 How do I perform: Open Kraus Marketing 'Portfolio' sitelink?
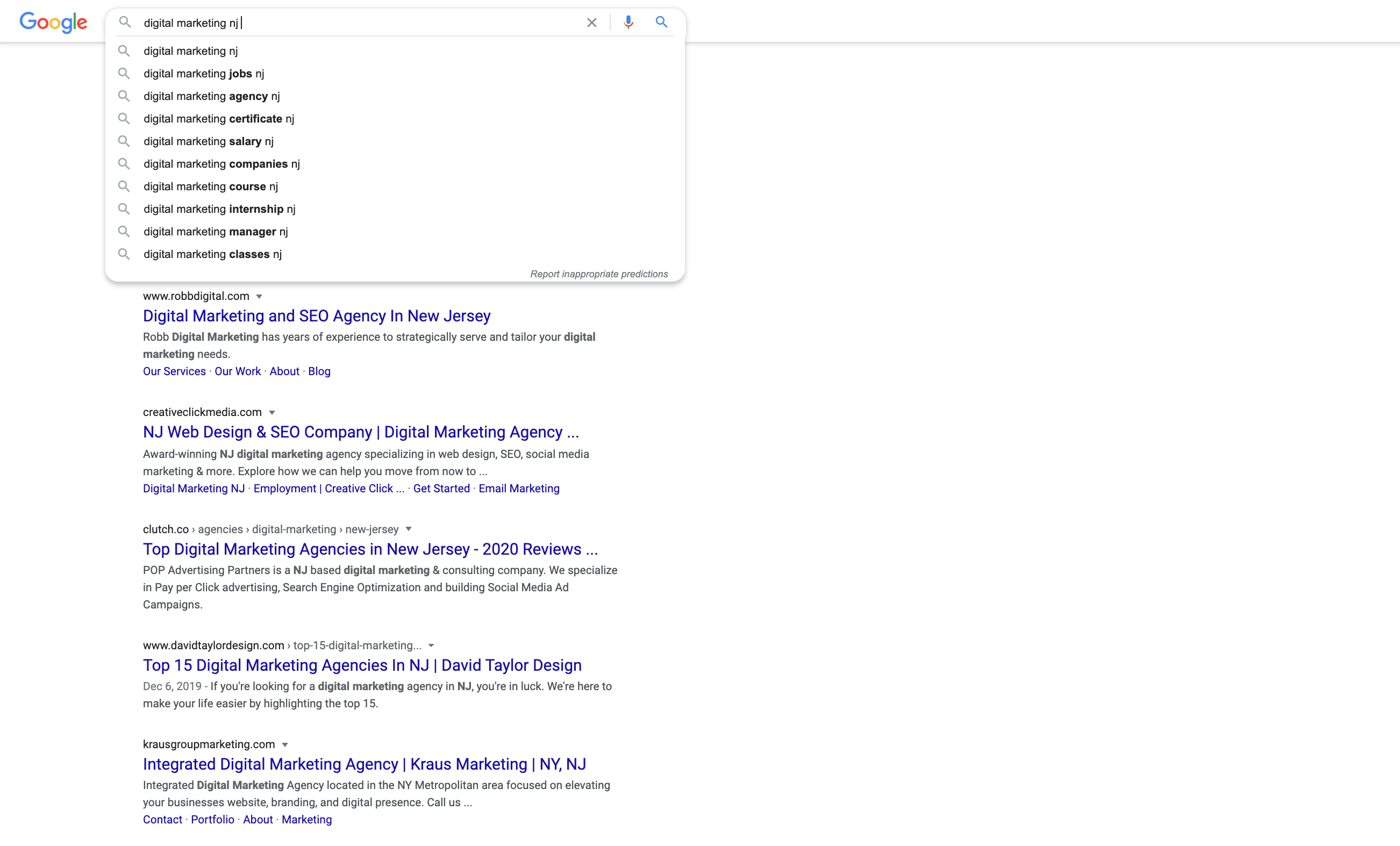[212, 819]
